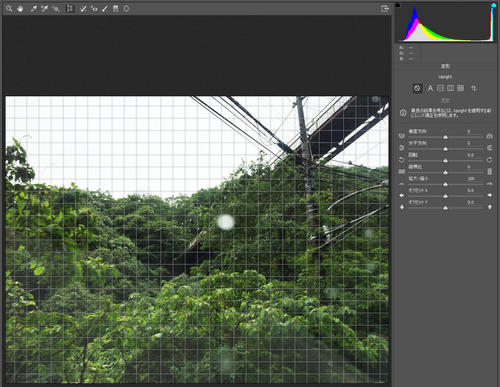Select the Spot Removal tool
500x387 pixels.
(x=83, y=9)
